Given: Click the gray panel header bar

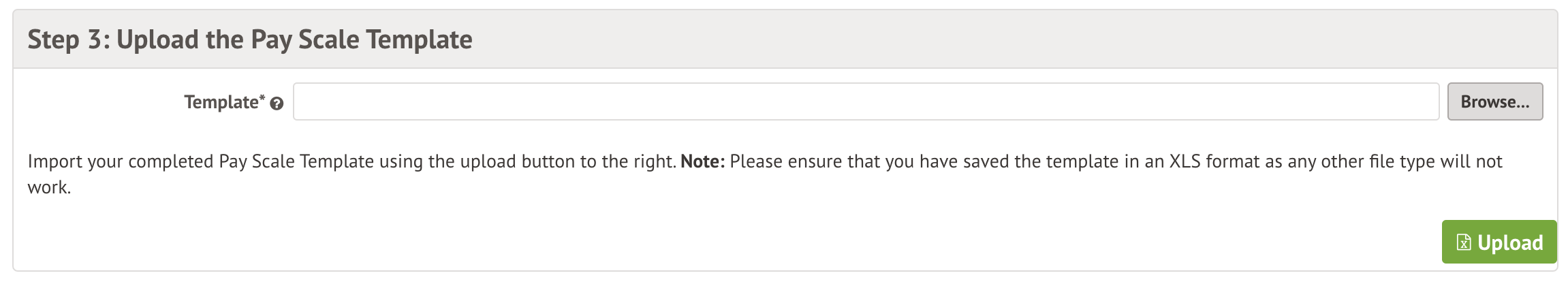Looking at the screenshot, I should [x=954, y=39].
